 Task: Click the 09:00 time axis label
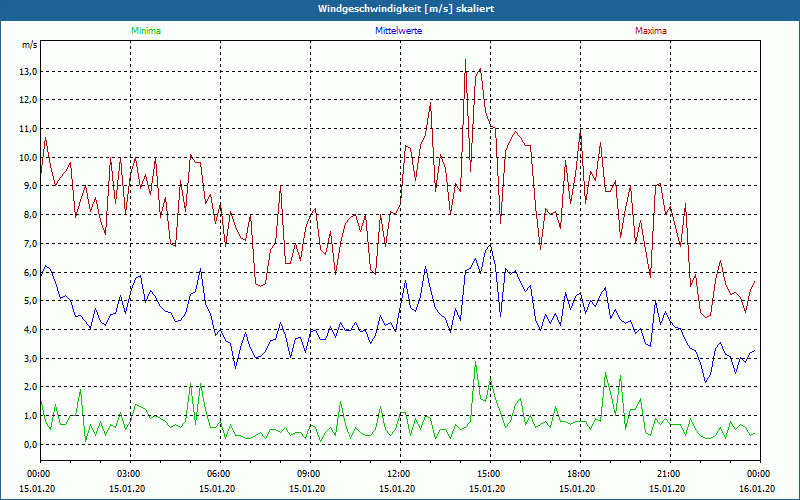309,474
